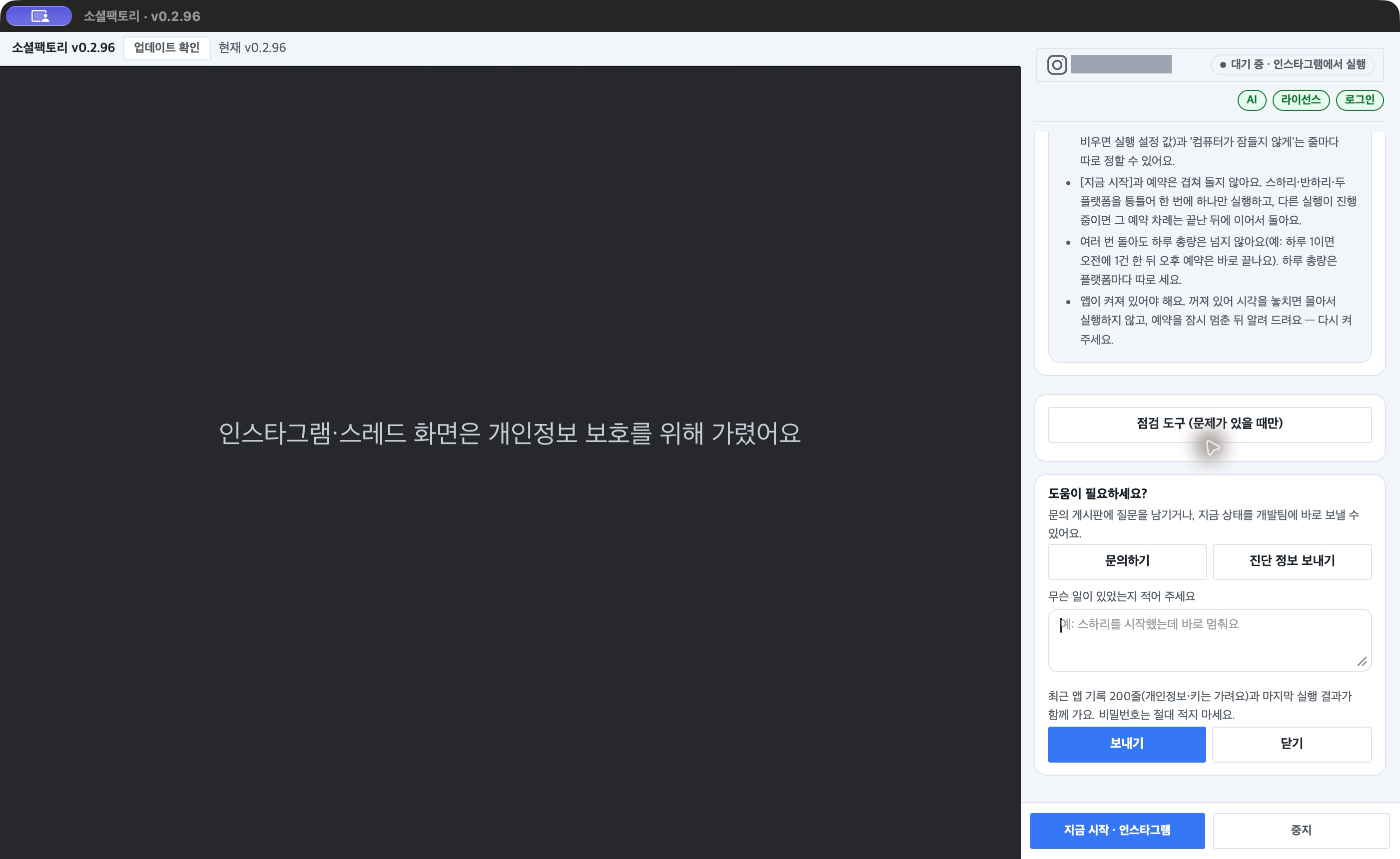Click the 업데이트 확인 button
The width and height of the screenshot is (1400, 859).
point(166,48)
